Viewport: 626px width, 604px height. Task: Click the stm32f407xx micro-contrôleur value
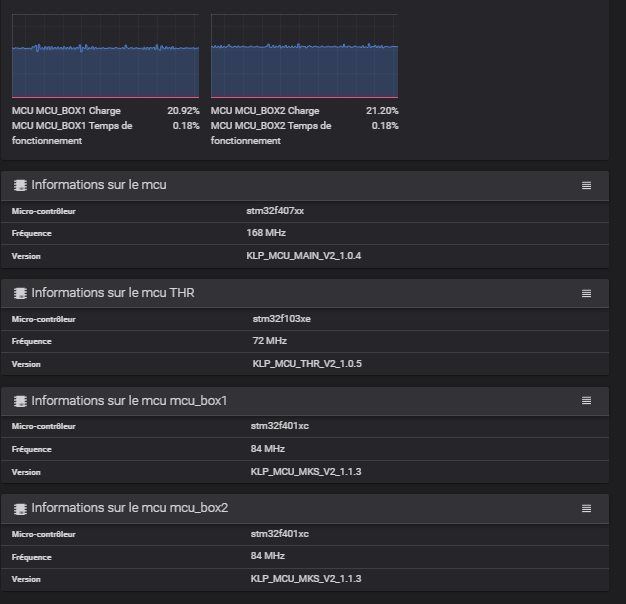pos(275,211)
